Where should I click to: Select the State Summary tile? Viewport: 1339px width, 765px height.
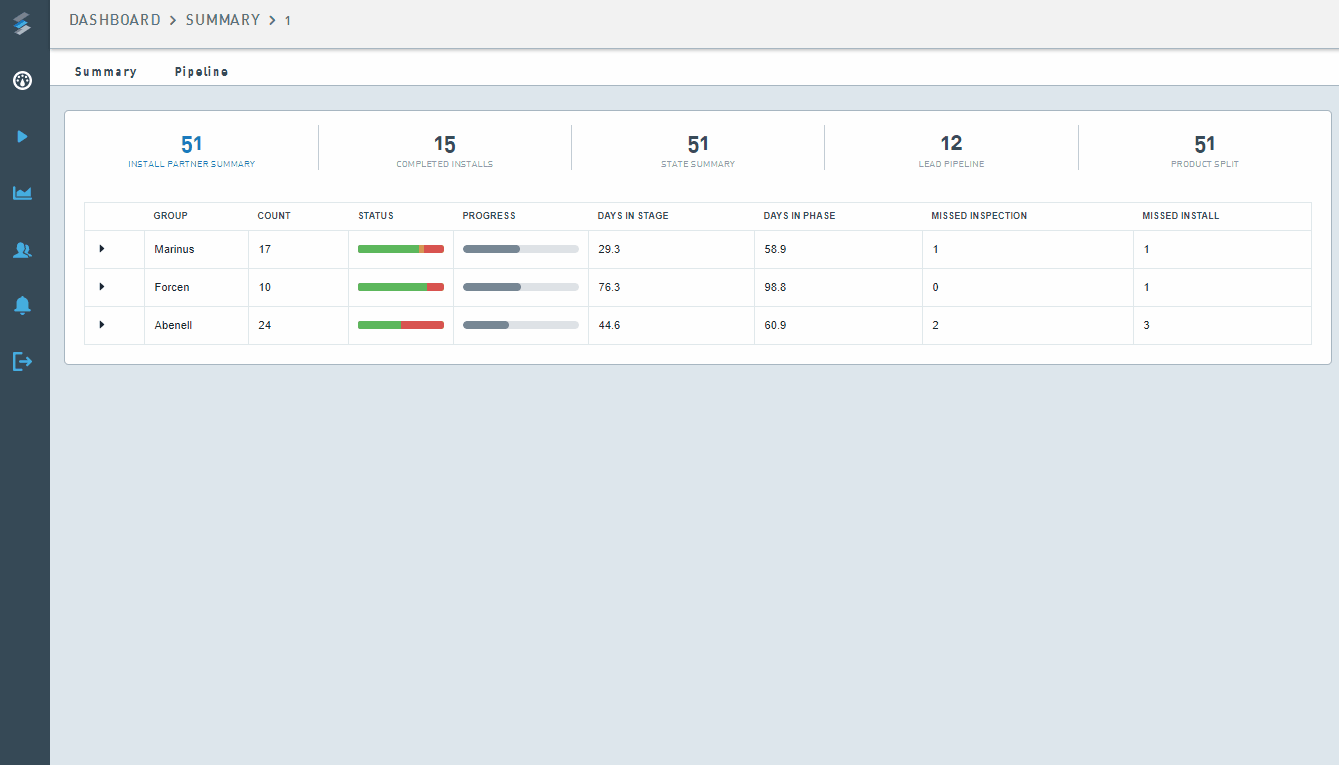click(x=697, y=150)
